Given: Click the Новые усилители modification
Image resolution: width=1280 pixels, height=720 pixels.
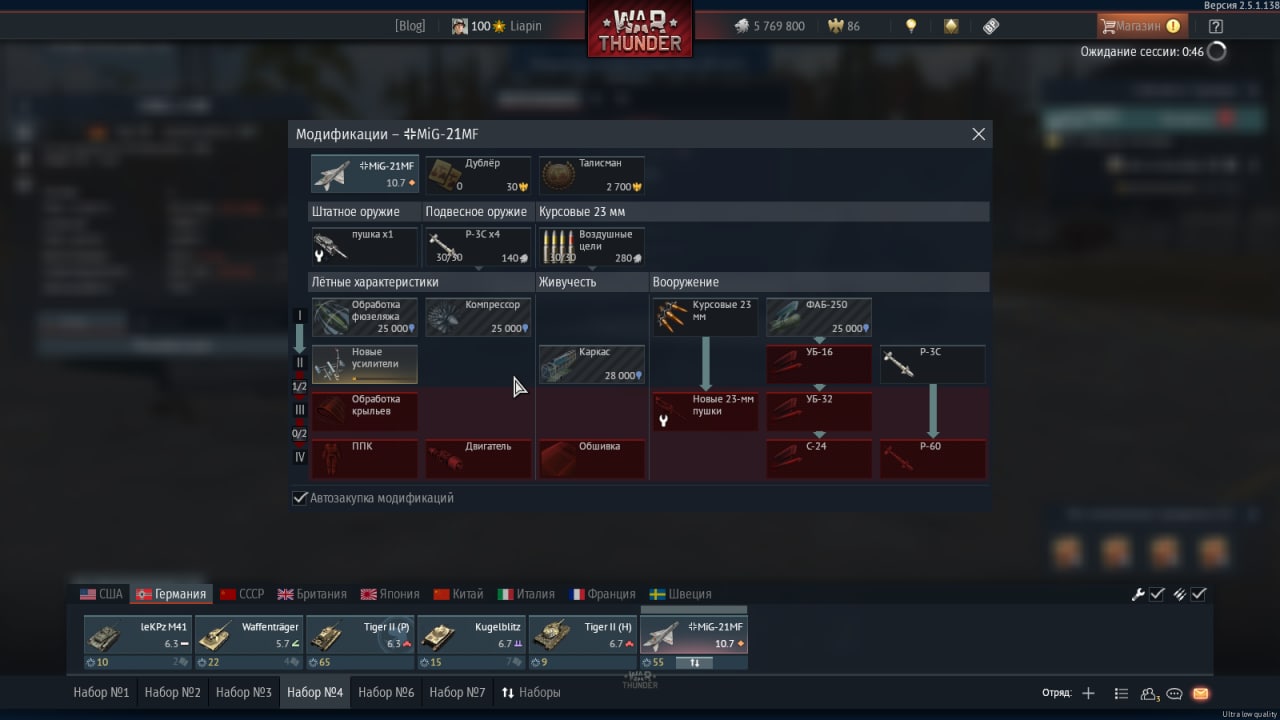Looking at the screenshot, I should point(364,364).
